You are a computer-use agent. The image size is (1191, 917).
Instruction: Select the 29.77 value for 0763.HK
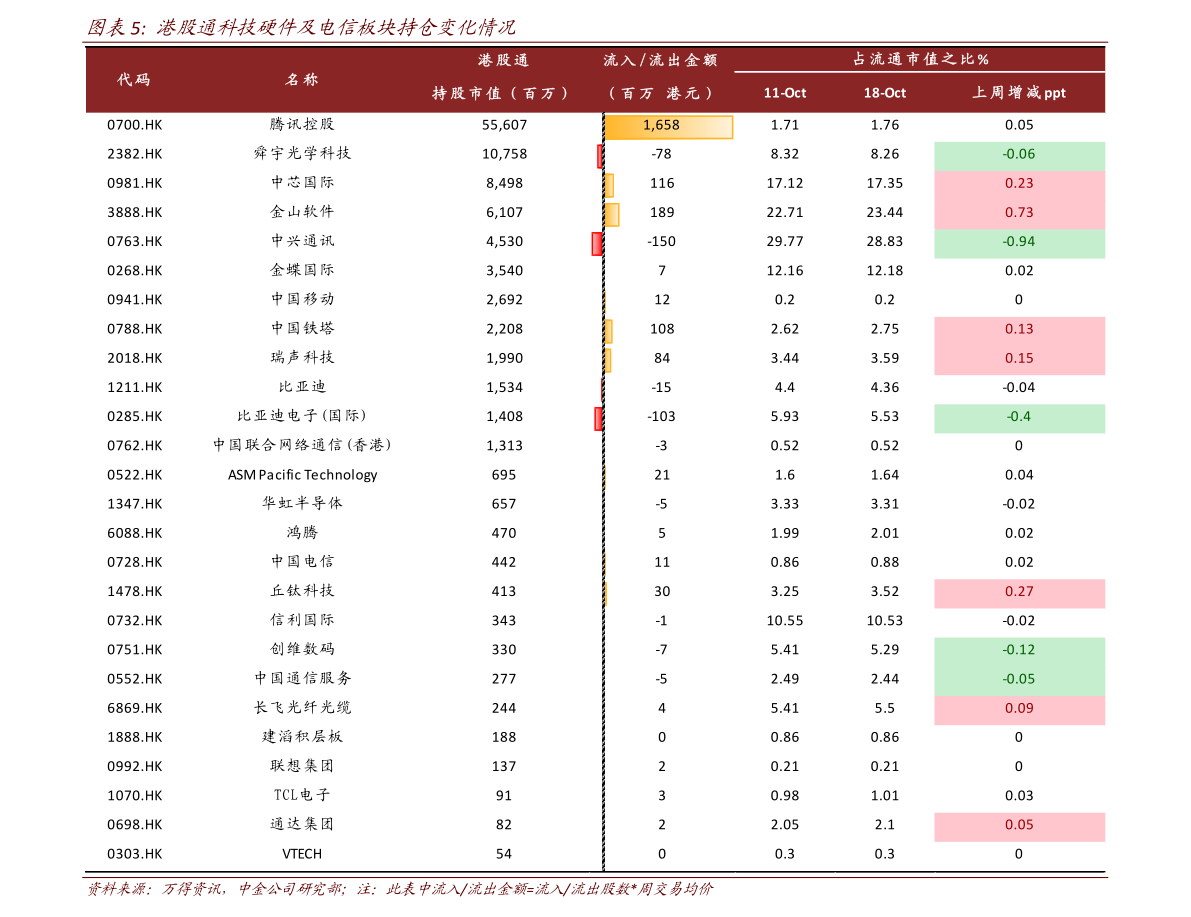[x=785, y=242]
